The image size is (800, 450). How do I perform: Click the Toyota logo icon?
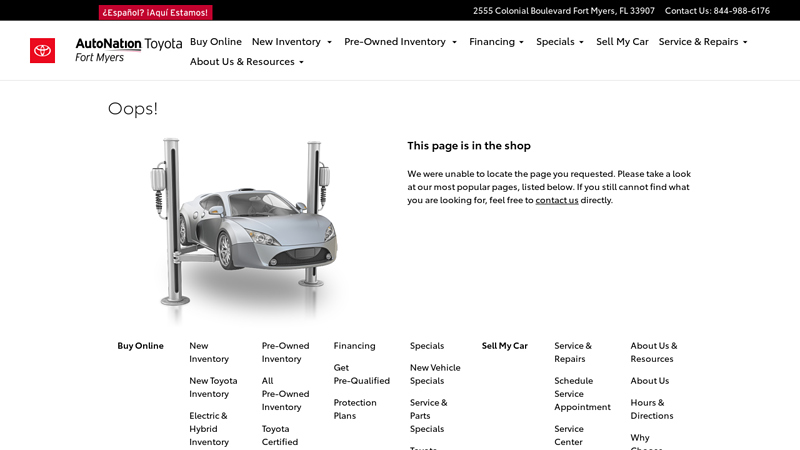[42, 51]
